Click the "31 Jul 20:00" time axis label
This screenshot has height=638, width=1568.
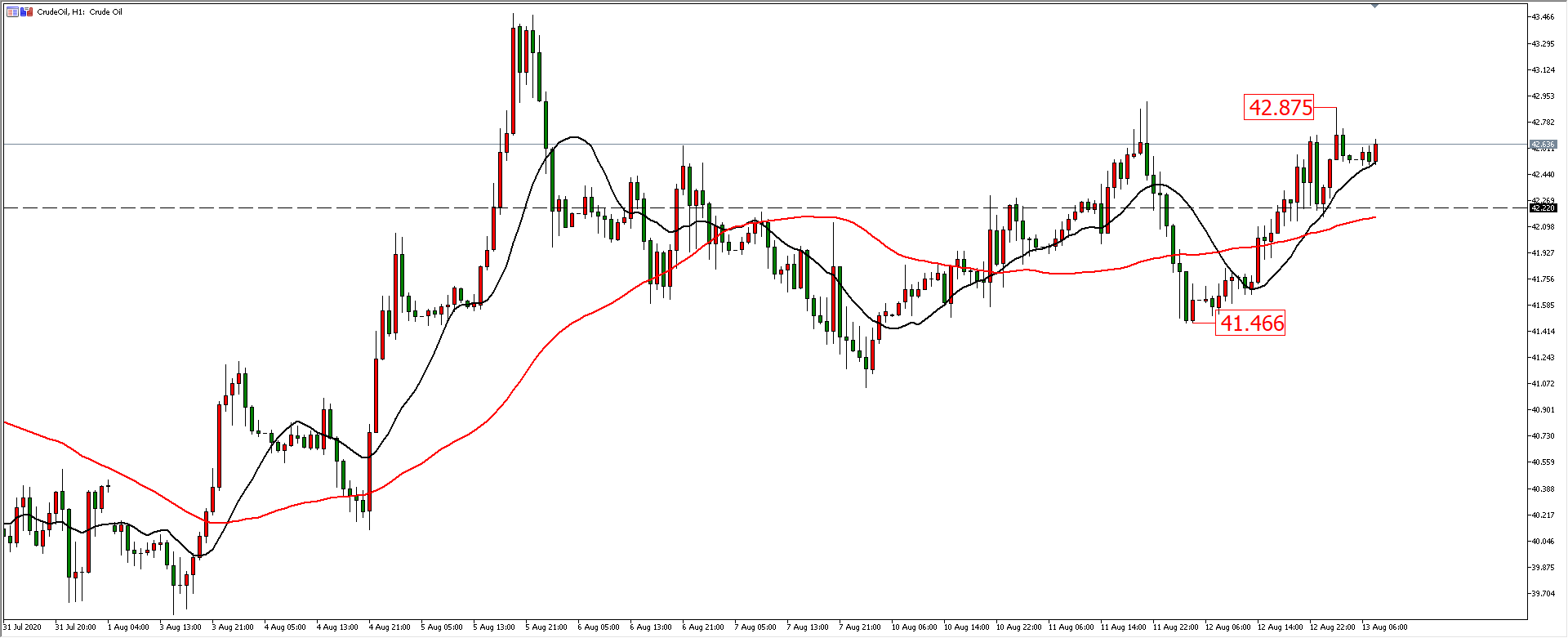(x=75, y=627)
